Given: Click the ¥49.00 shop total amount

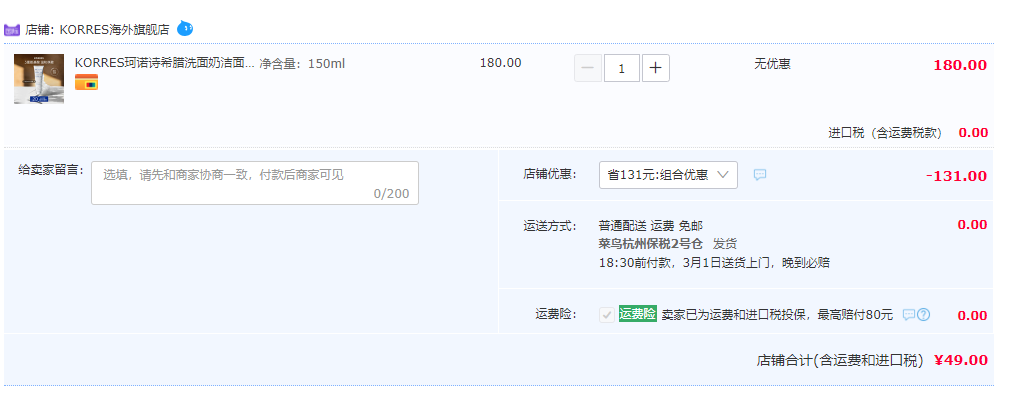Looking at the screenshot, I should pyautogui.click(x=960, y=360).
